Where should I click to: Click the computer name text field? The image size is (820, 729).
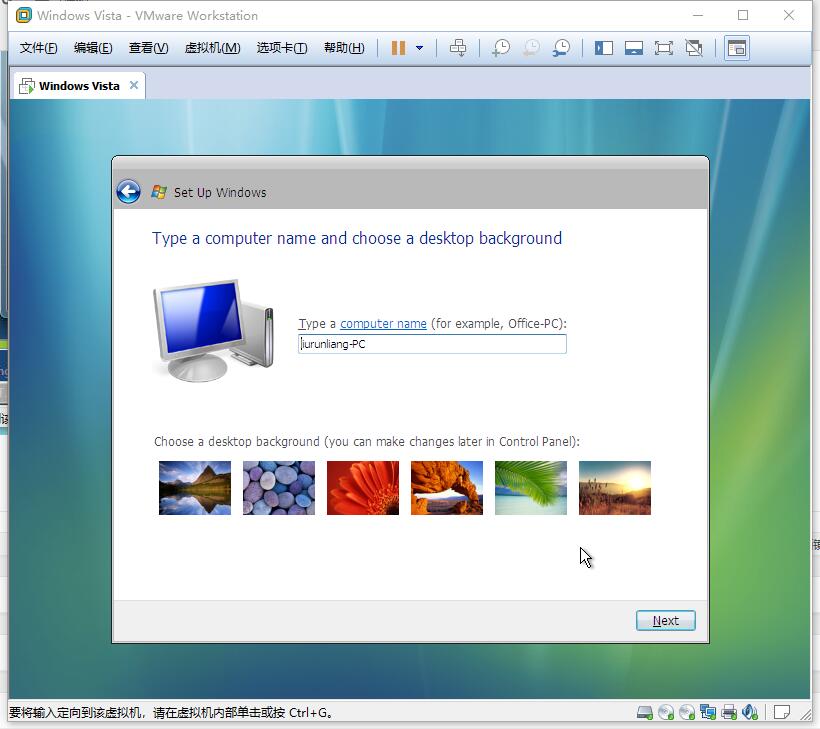coord(432,344)
